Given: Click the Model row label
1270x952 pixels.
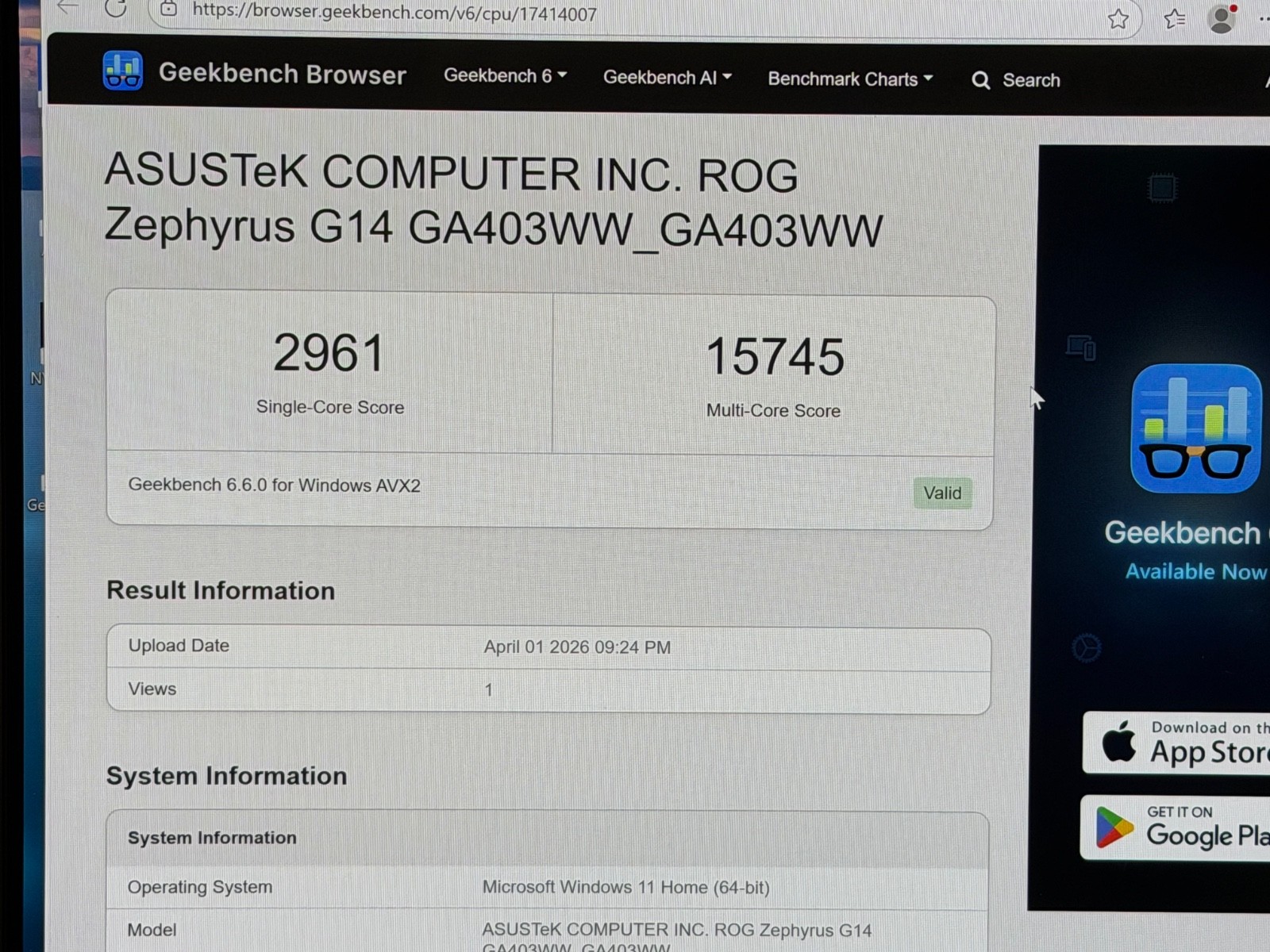Looking at the screenshot, I should tap(152, 930).
